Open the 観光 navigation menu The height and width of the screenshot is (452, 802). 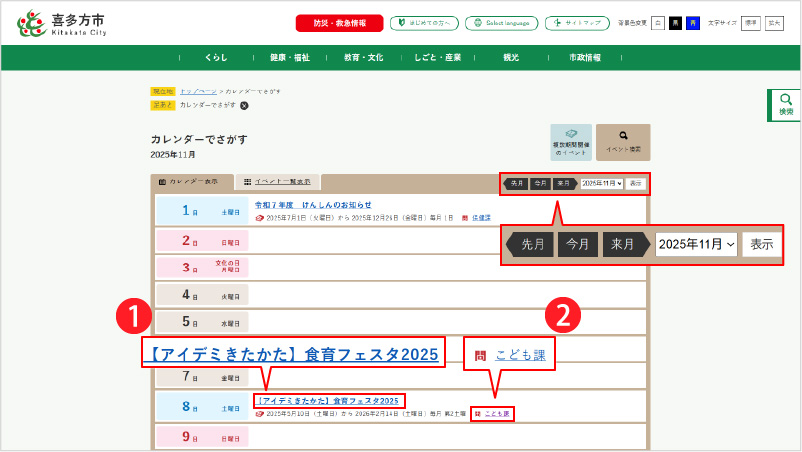coord(511,58)
